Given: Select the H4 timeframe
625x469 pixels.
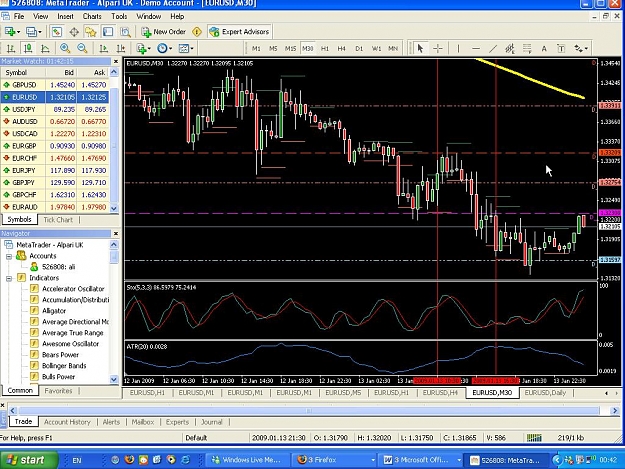Looking at the screenshot, I should point(342,48).
